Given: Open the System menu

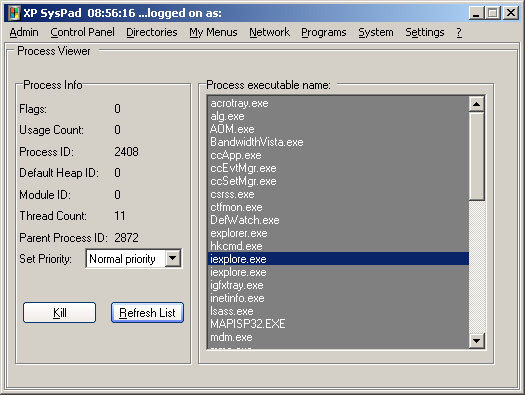Looking at the screenshot, I should [x=376, y=32].
